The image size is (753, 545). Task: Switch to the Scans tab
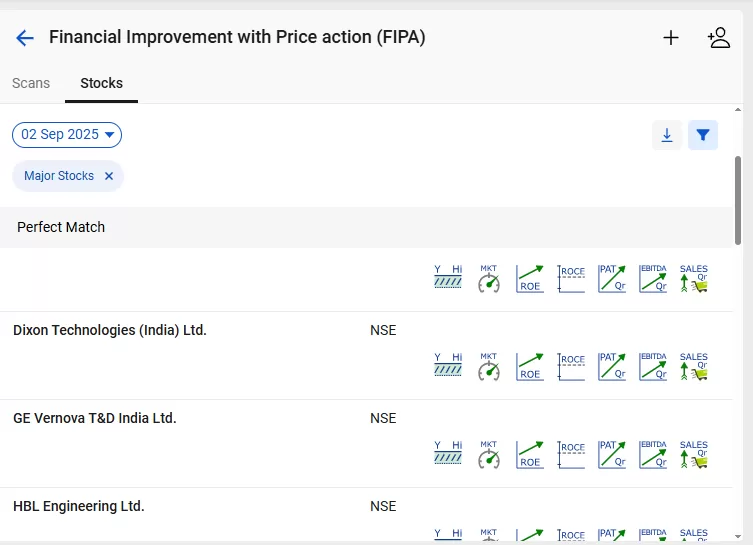click(31, 83)
